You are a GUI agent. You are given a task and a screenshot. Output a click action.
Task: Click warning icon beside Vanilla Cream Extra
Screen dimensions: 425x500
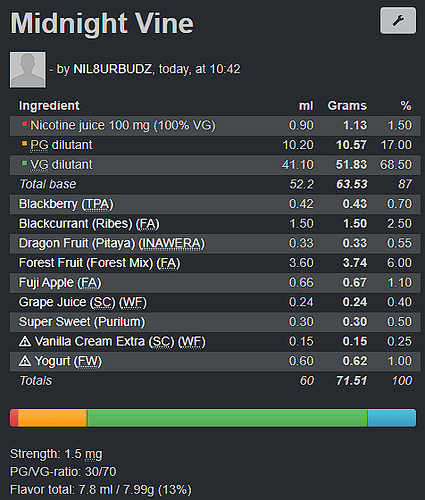point(25,341)
